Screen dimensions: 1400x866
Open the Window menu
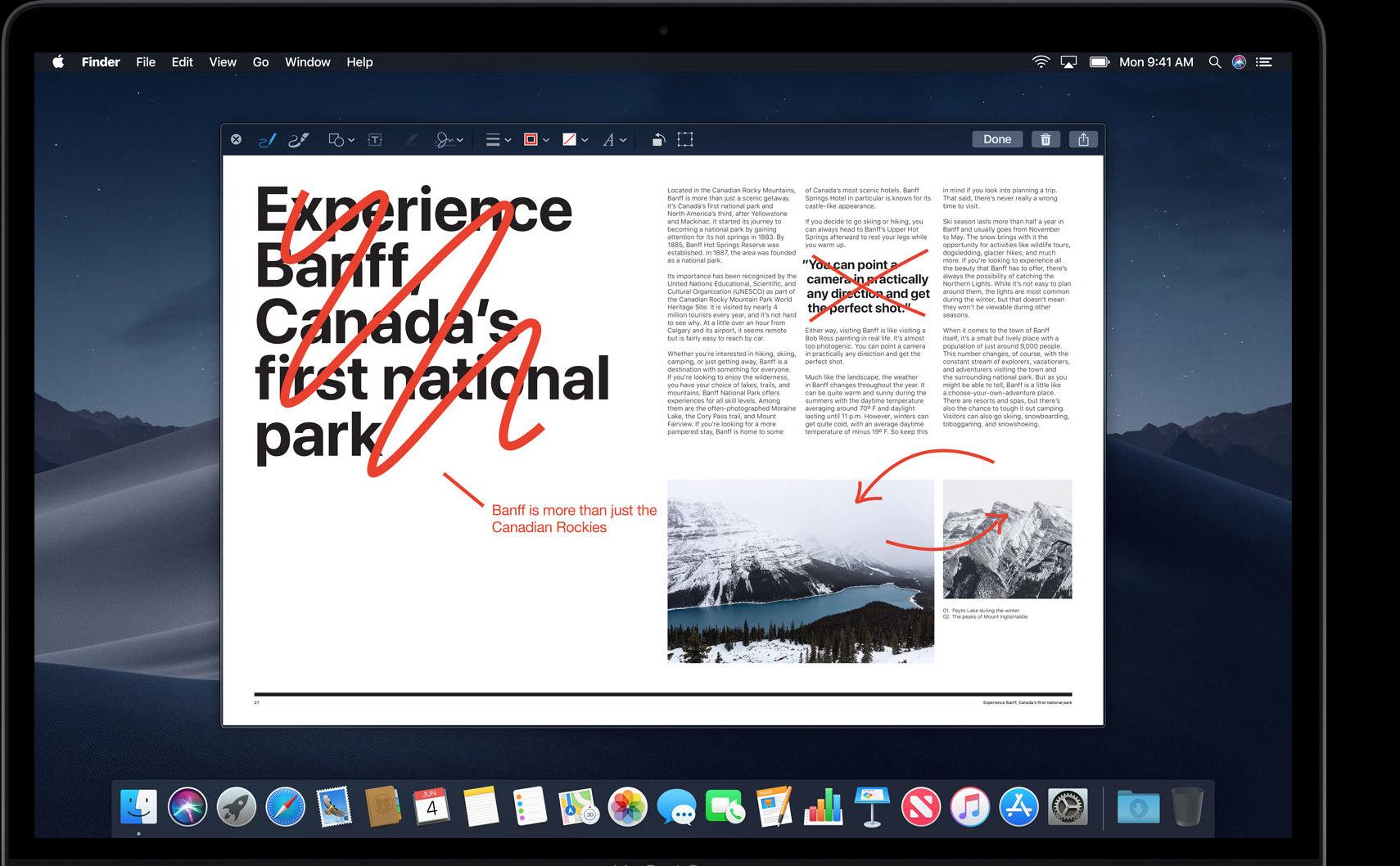pyautogui.click(x=308, y=62)
